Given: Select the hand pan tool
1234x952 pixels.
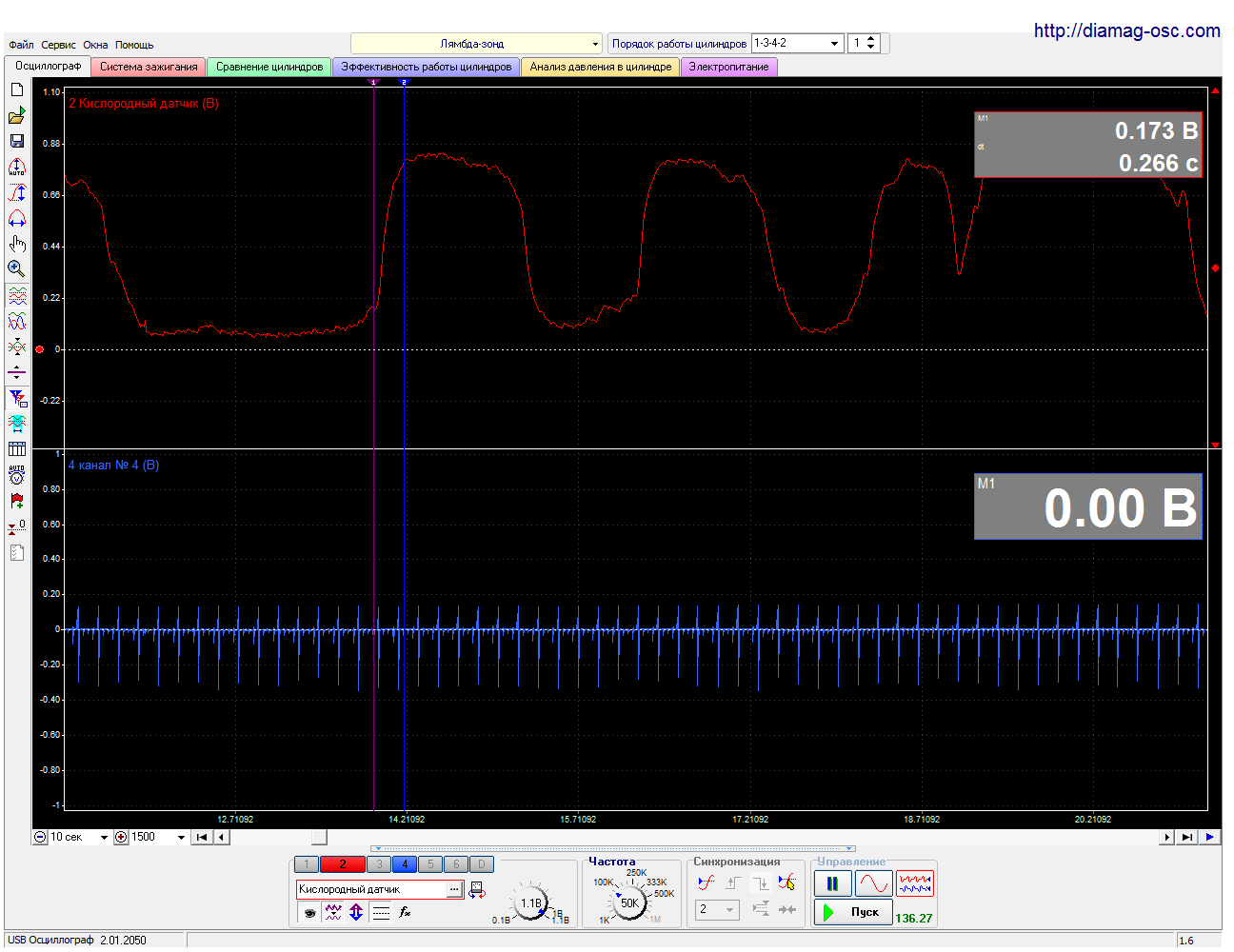Looking at the screenshot, I should (x=17, y=244).
